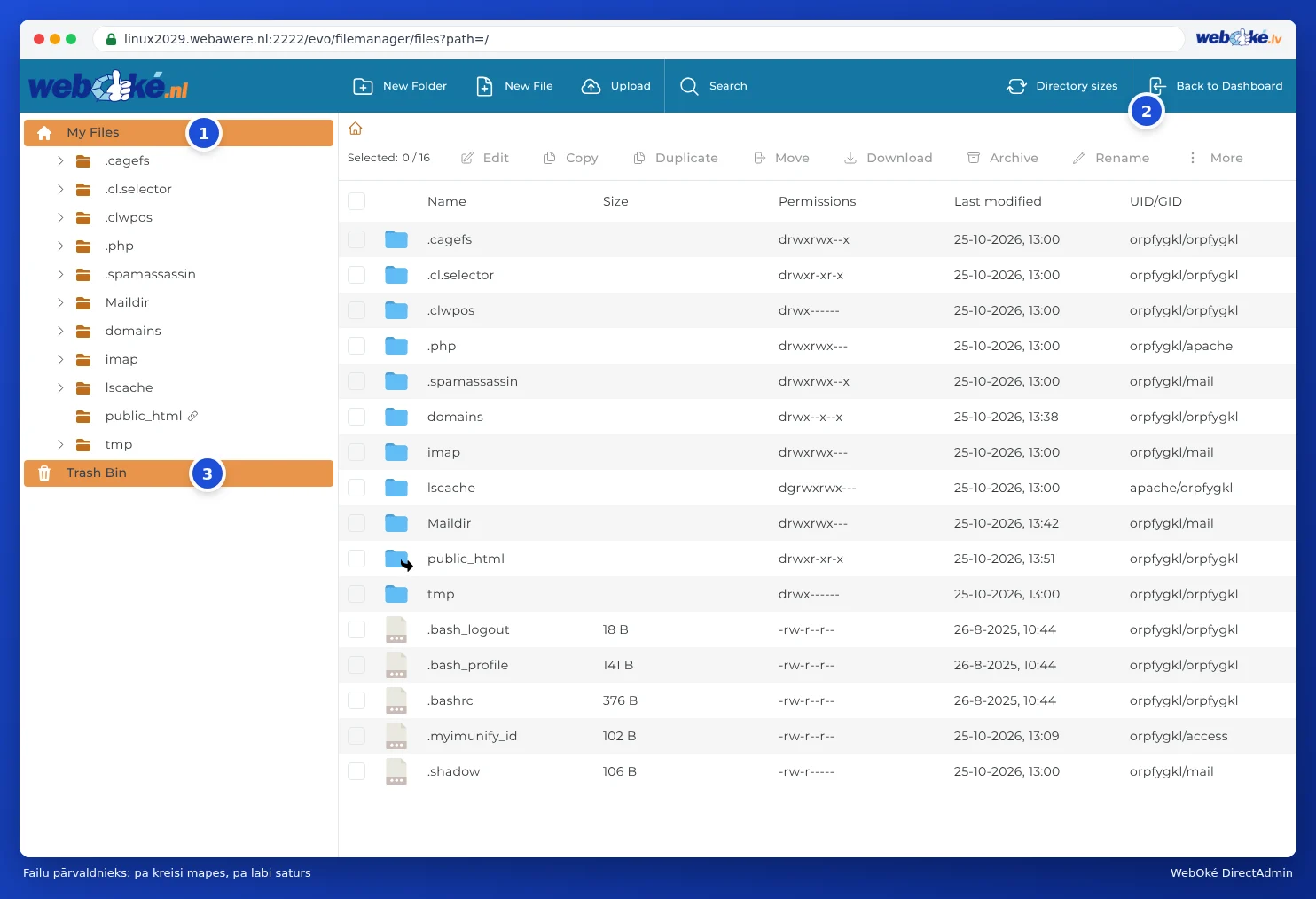Select the .shadow file checkbox
1316x899 pixels.
click(x=356, y=771)
